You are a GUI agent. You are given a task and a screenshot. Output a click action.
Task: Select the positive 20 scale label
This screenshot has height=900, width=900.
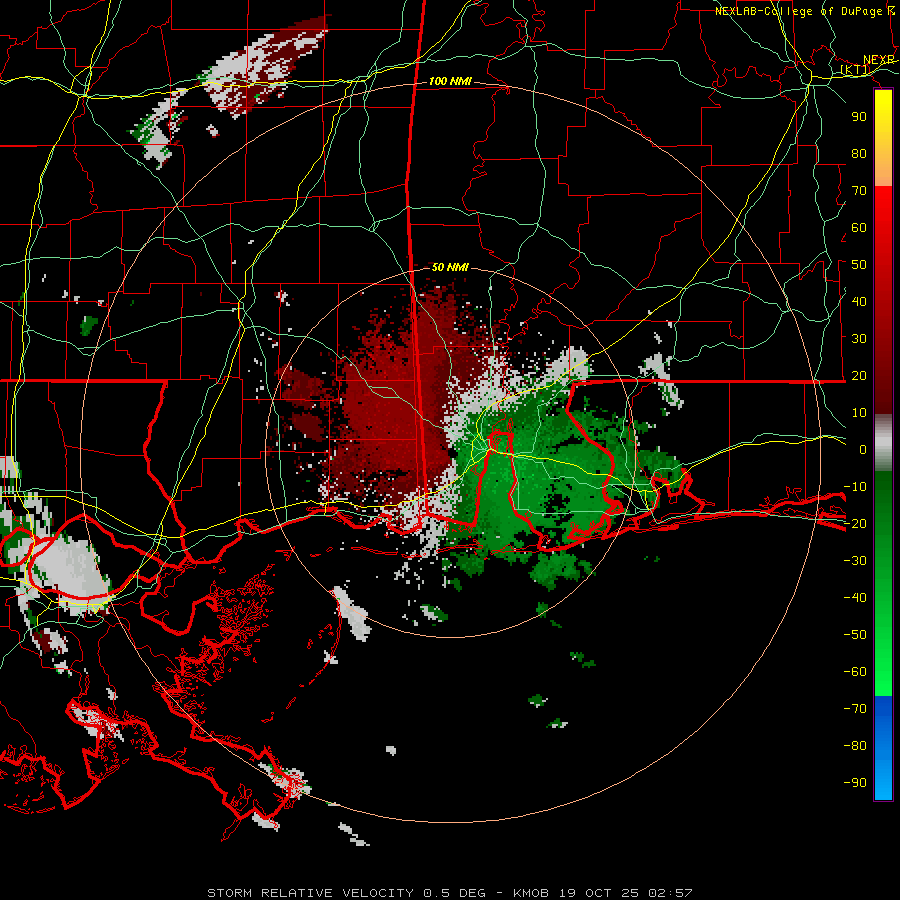click(x=859, y=376)
